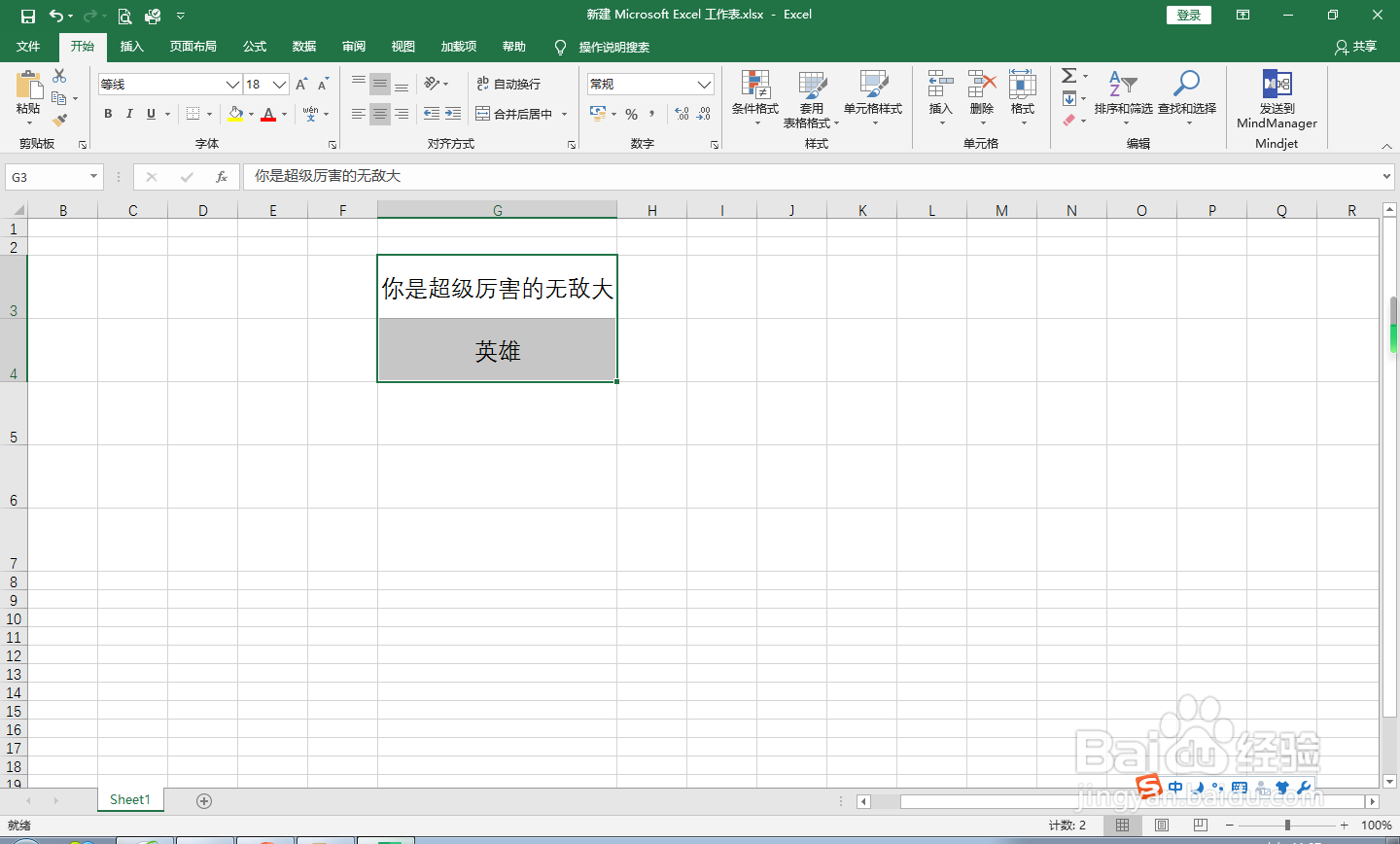Screen dimensions: 1400x844
Task: Click the zoom slider handle
Action: coord(1287,825)
